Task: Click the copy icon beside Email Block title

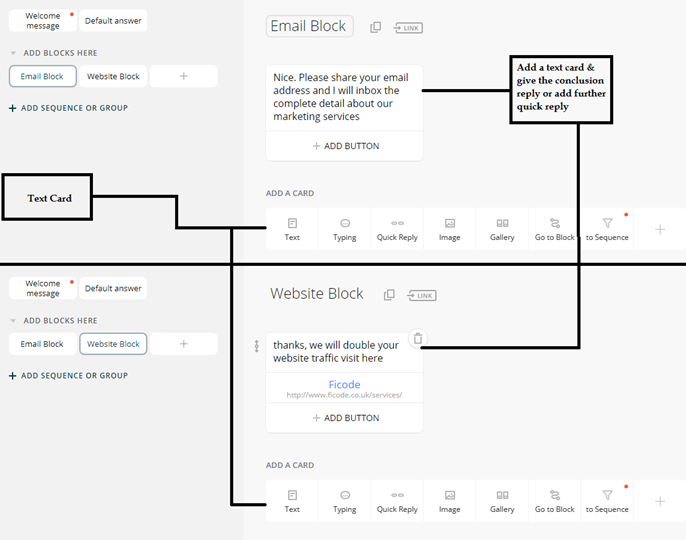Action: pyautogui.click(x=376, y=27)
